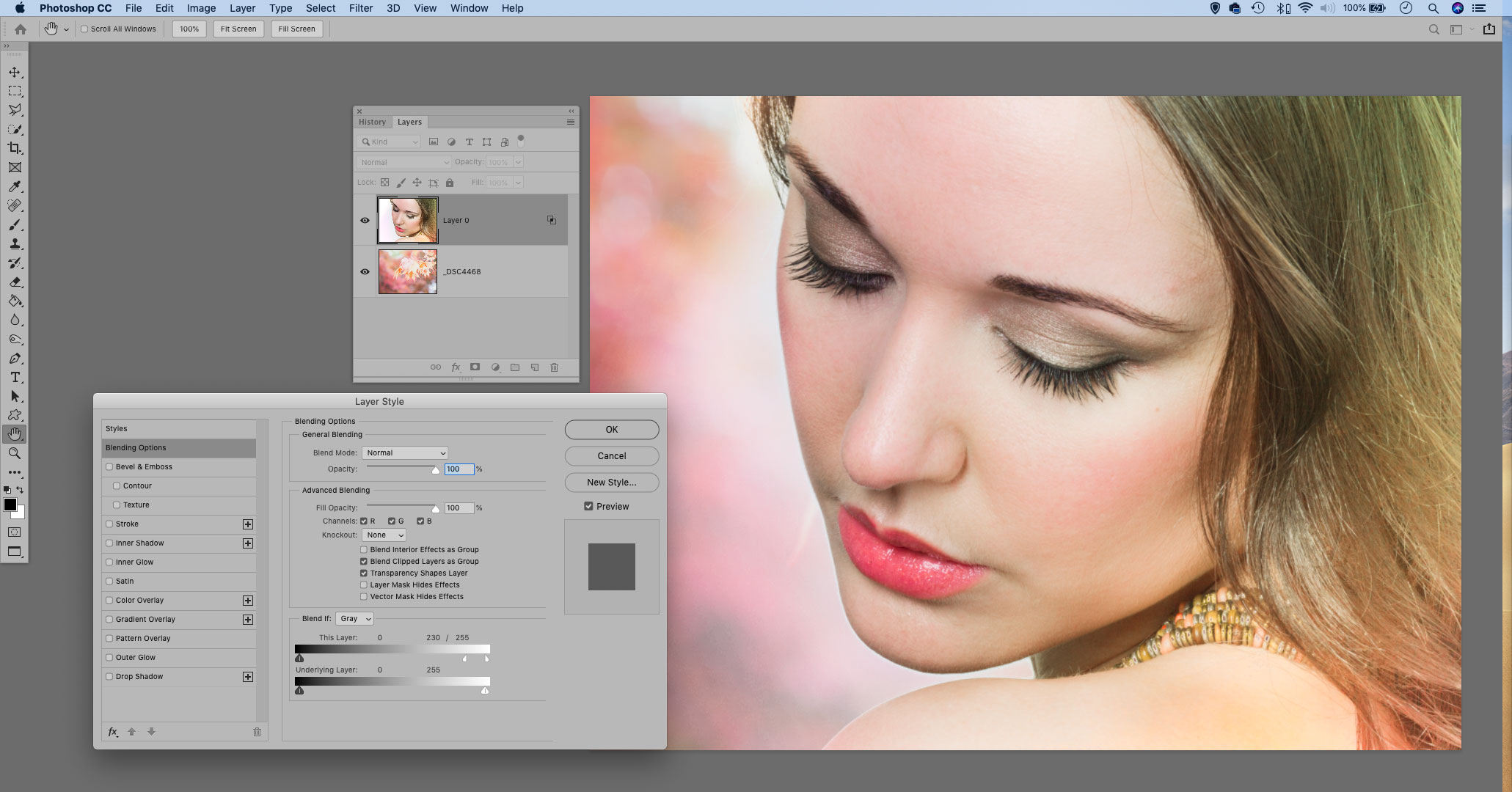1512x792 pixels.
Task: Select the Healing Brush tool
Action: (15, 205)
